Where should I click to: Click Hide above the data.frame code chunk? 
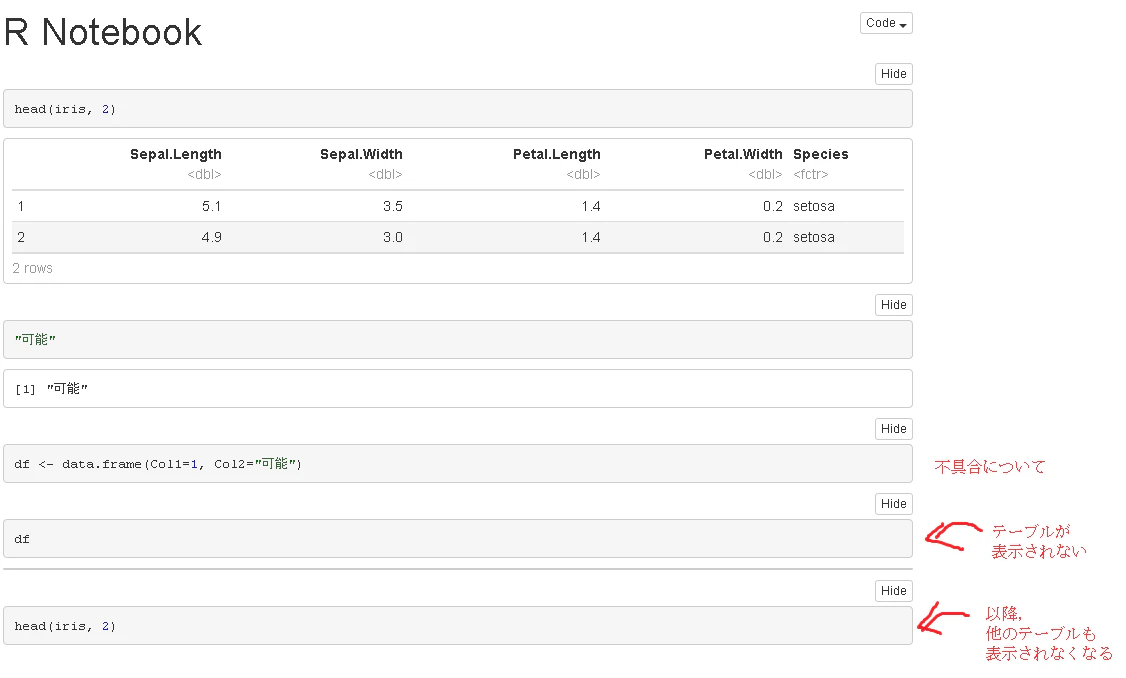tap(893, 429)
